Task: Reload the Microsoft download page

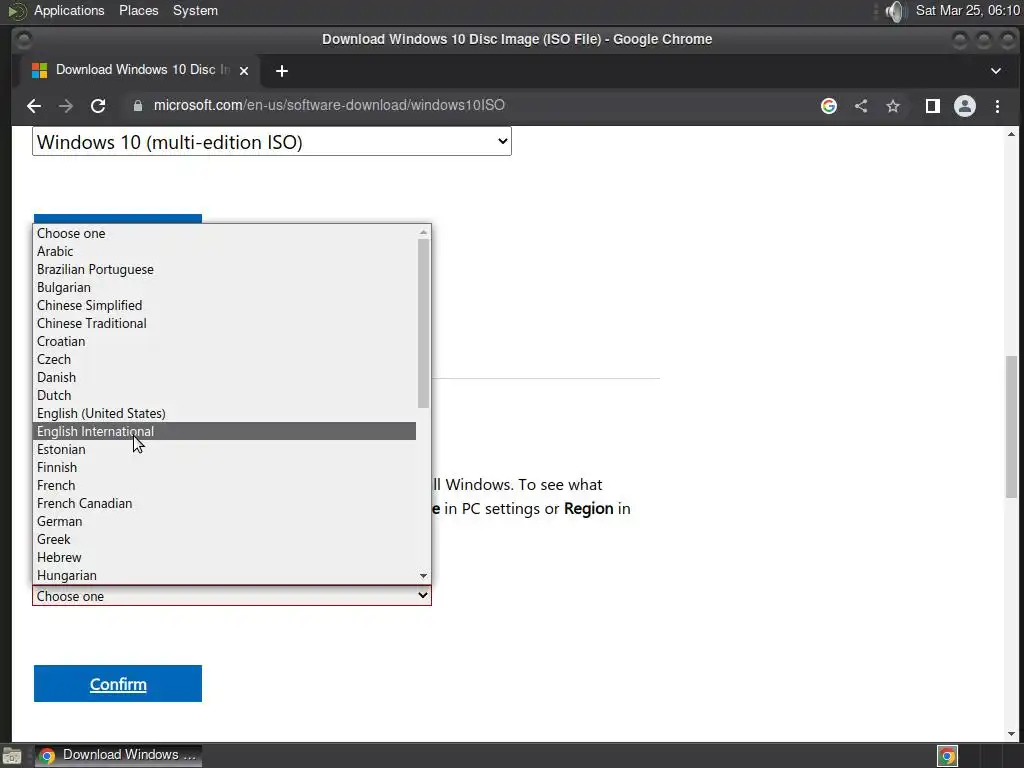Action: pos(98,106)
